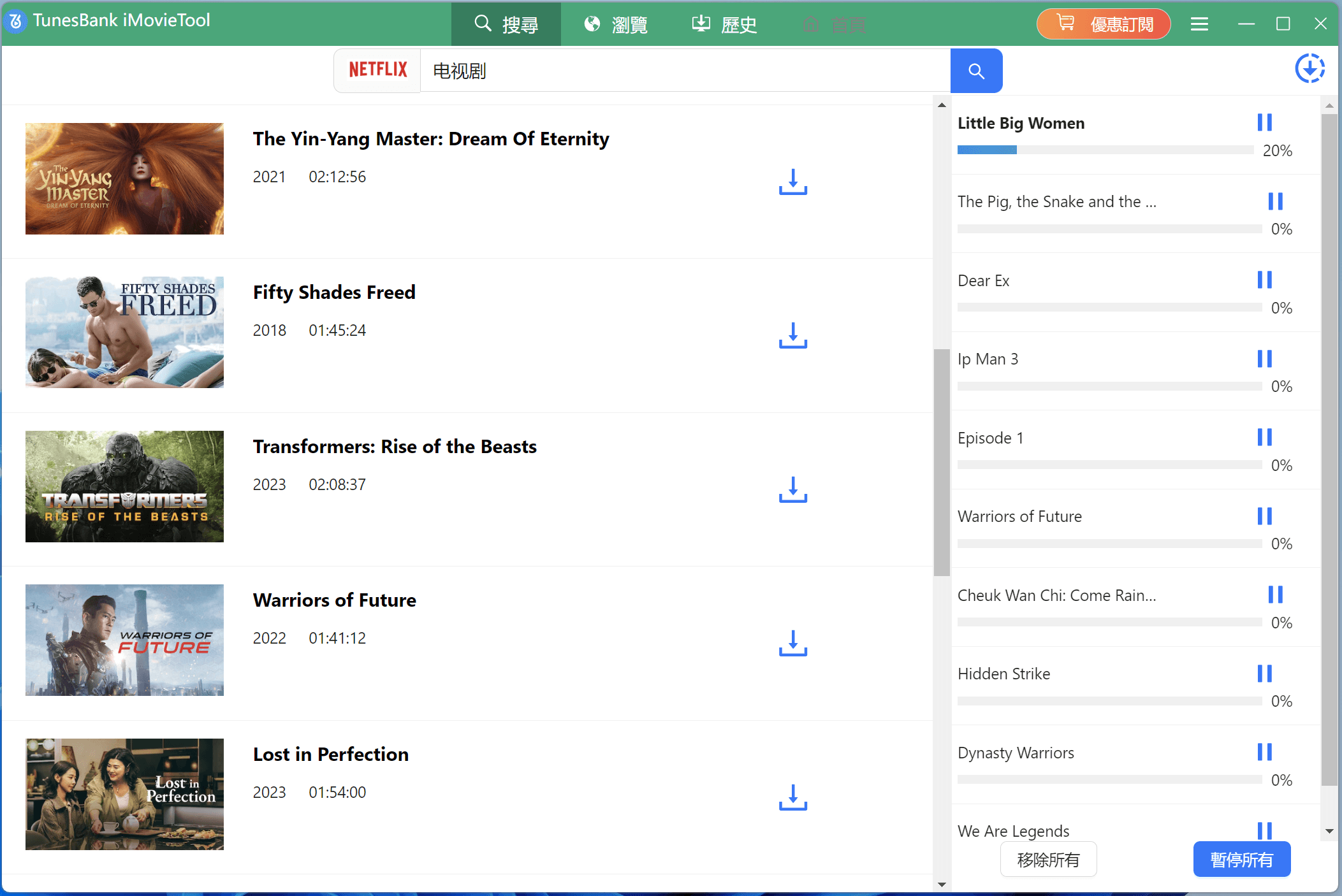Click the blue search magnifier button
The image size is (1342, 896).
tap(975, 71)
